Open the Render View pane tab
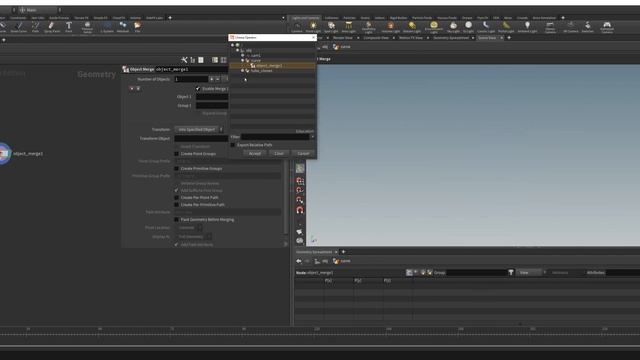This screenshot has width=640, height=360. coord(343,38)
